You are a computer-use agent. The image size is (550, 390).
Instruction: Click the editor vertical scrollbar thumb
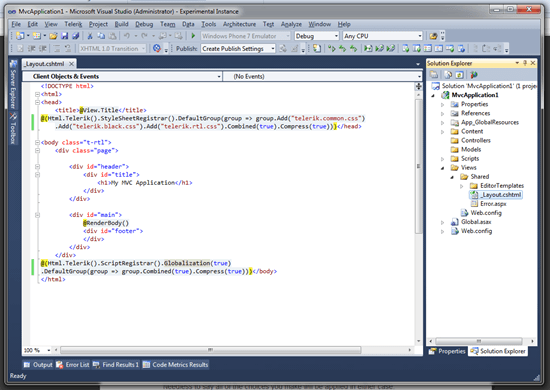tap(418, 166)
